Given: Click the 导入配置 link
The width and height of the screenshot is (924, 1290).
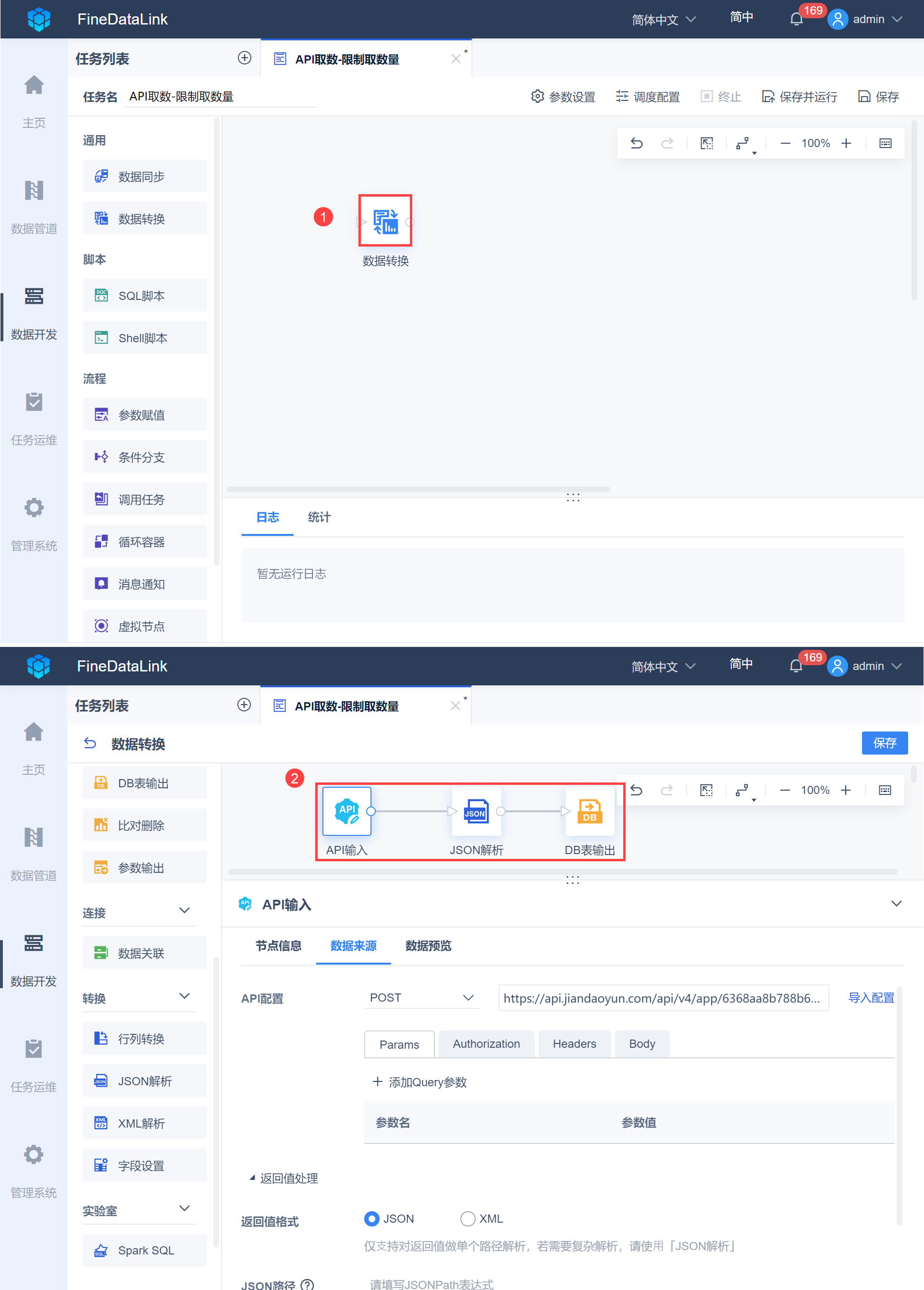Looking at the screenshot, I should [x=871, y=998].
